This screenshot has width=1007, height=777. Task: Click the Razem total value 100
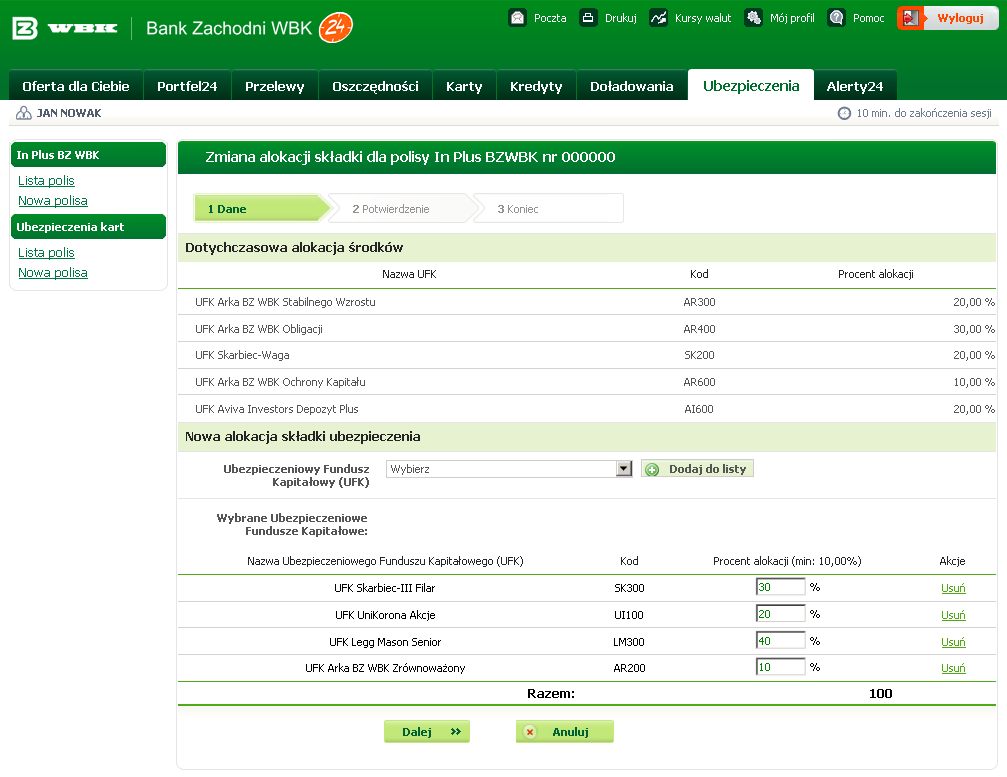click(880, 694)
